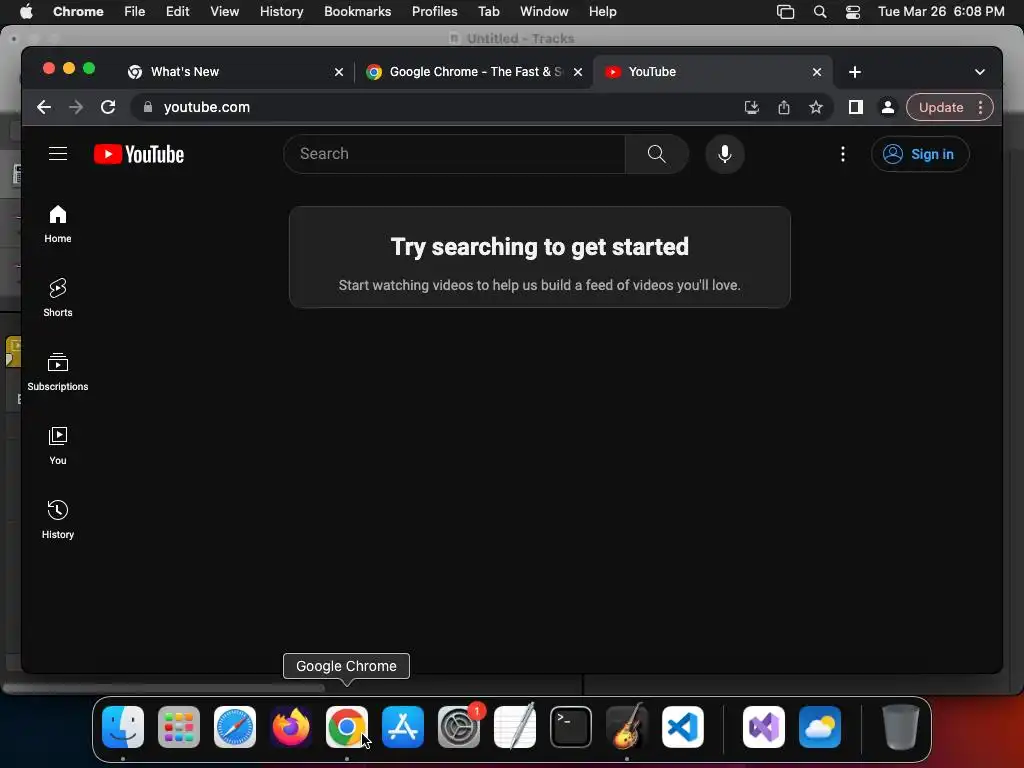Expand the tab search dropdown arrow
The image size is (1024, 768).
tap(980, 72)
